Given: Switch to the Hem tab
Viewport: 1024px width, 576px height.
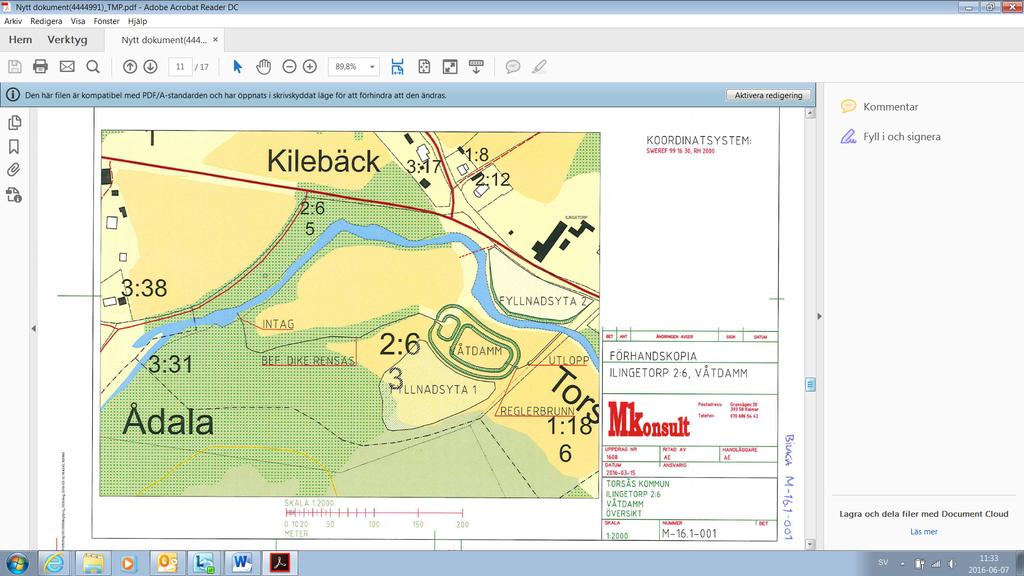Looking at the screenshot, I should pos(20,40).
